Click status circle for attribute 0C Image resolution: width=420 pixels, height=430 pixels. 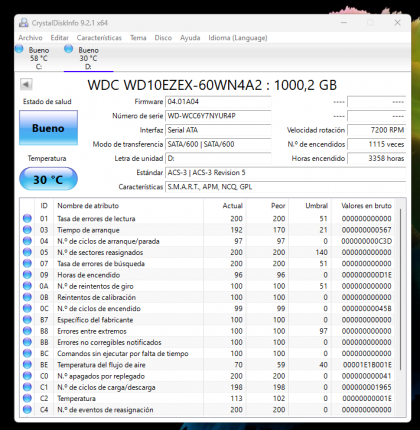pyautogui.click(x=27, y=309)
